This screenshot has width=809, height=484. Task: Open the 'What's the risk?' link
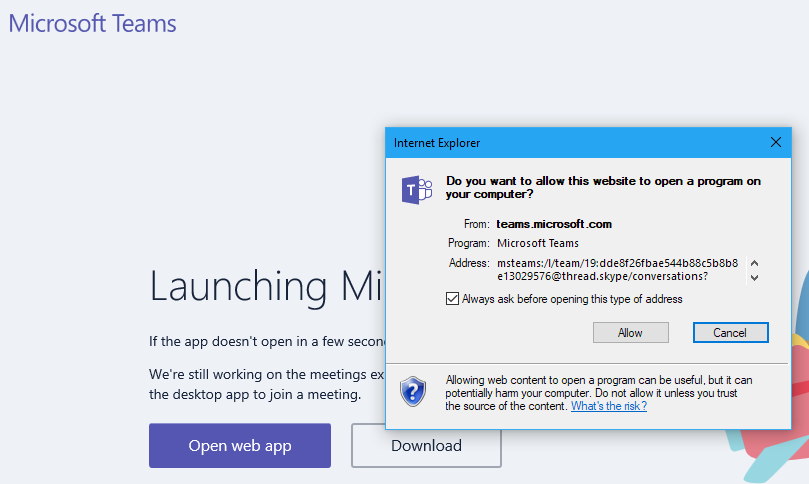pyautogui.click(x=609, y=406)
